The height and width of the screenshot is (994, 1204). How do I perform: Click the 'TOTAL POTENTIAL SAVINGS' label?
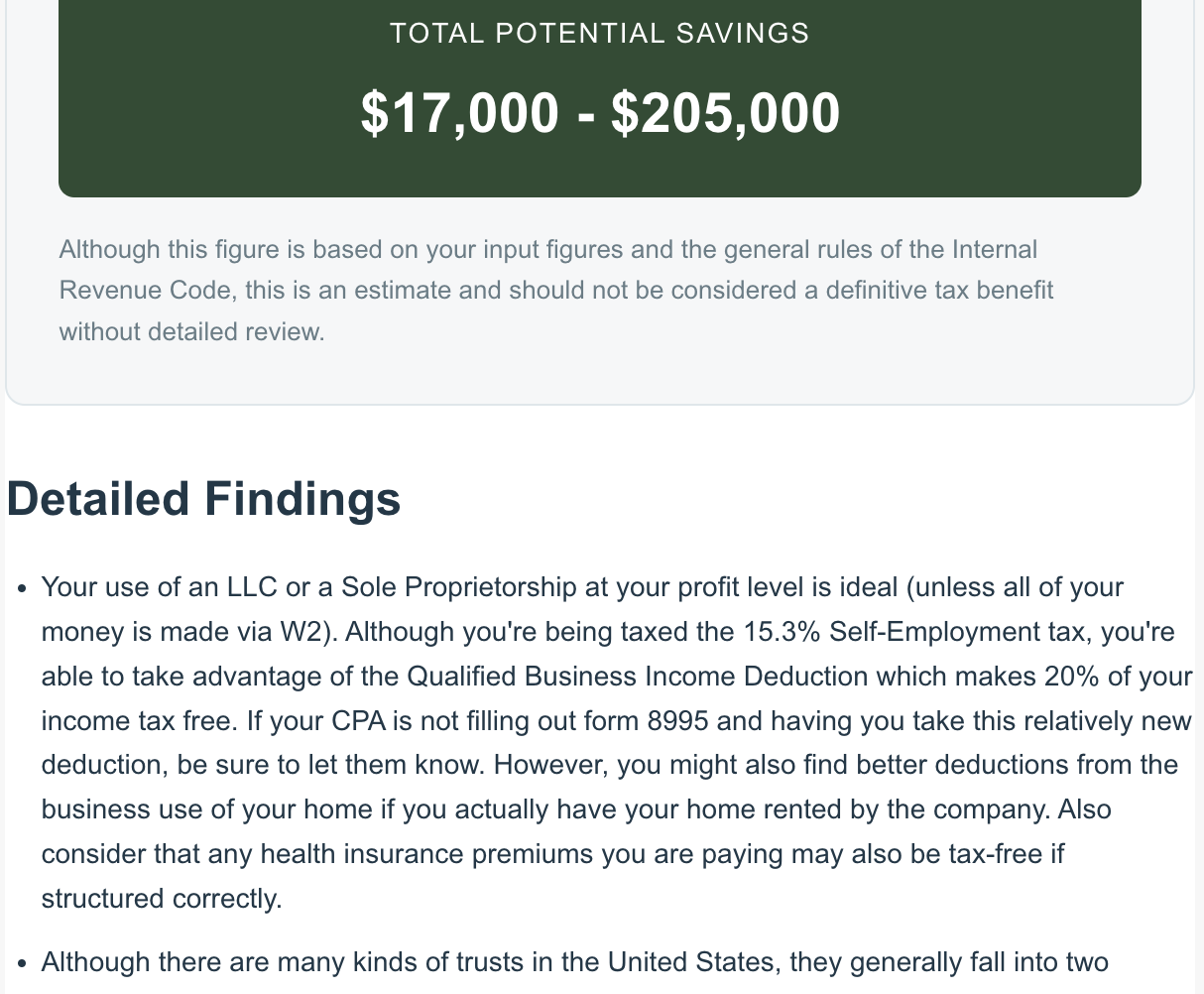[x=600, y=34]
